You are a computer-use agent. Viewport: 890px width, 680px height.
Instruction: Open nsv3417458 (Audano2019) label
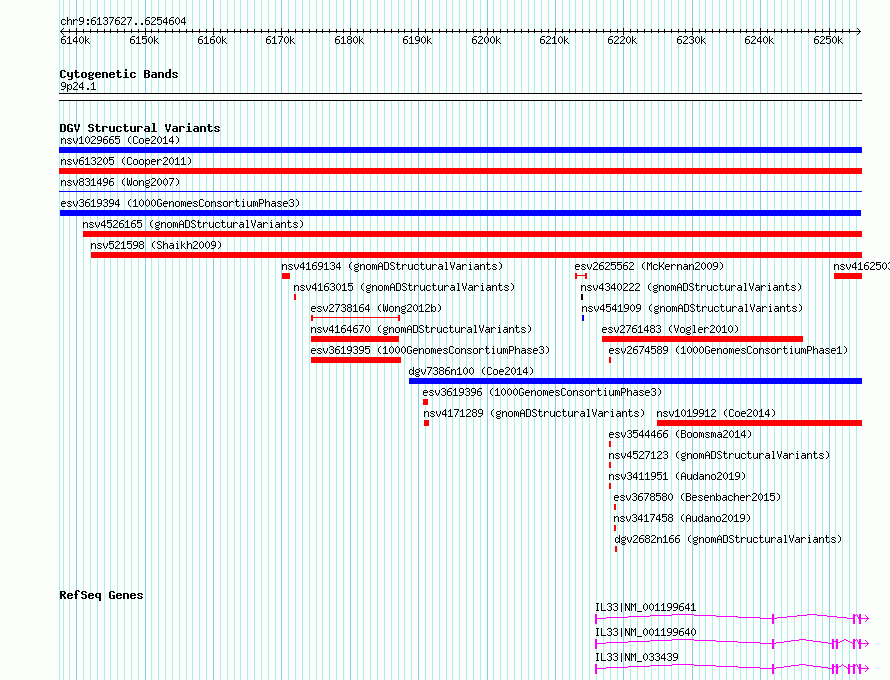tap(682, 518)
